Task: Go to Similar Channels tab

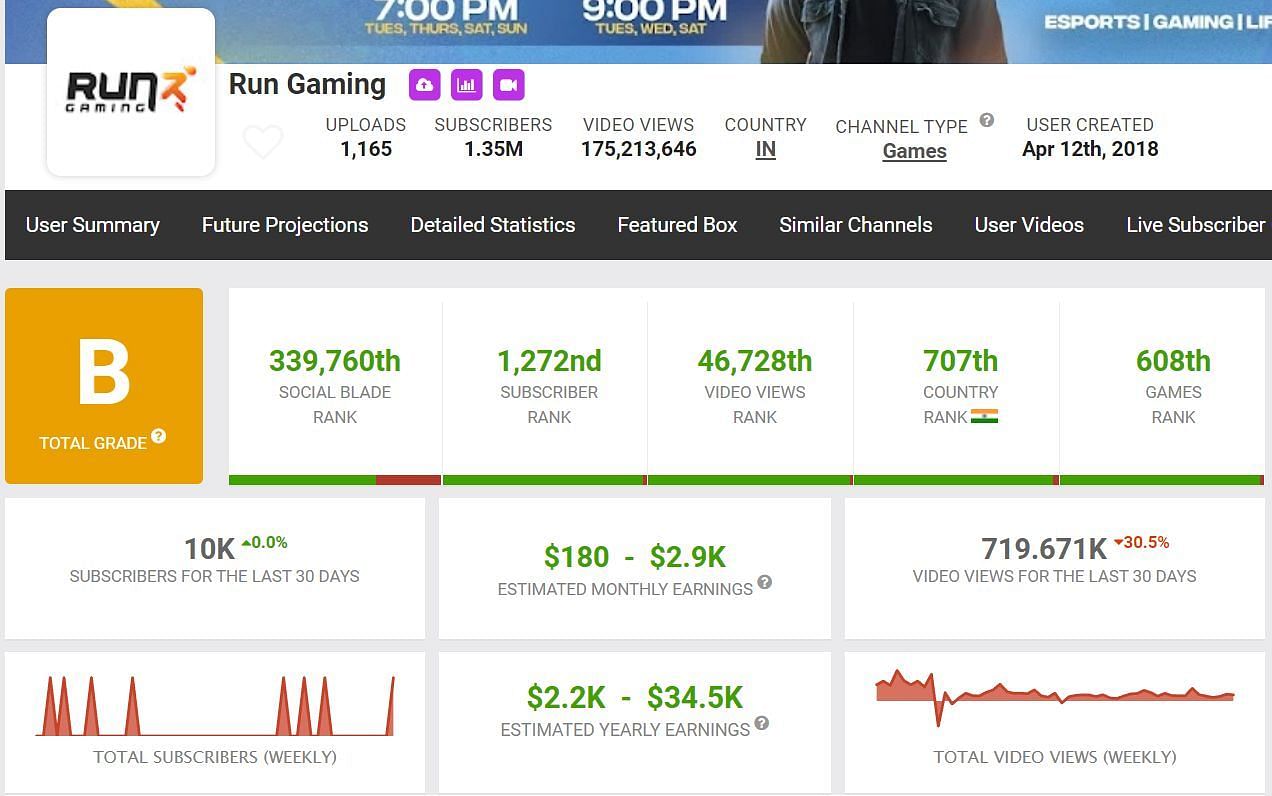Action: (x=856, y=225)
